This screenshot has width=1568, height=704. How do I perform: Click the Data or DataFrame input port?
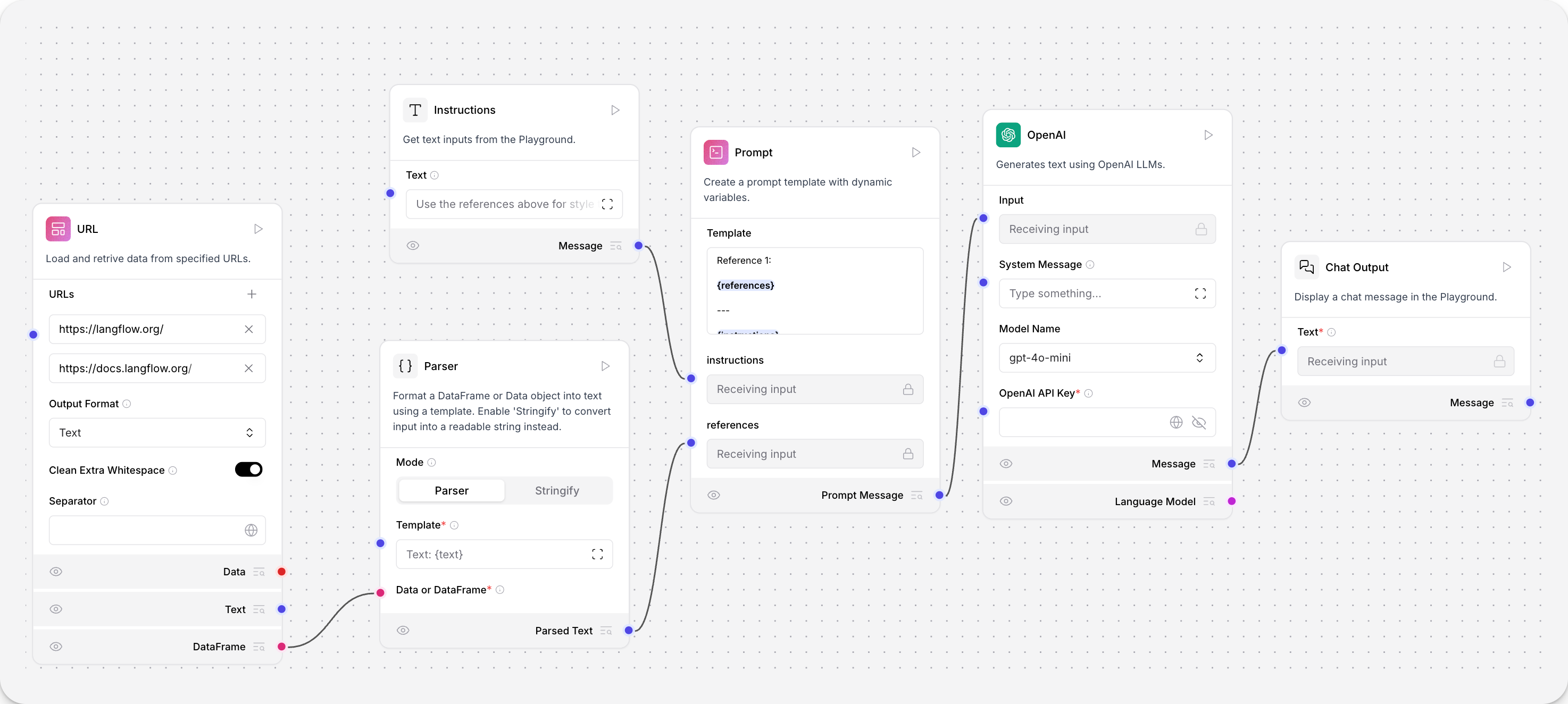tap(380, 593)
